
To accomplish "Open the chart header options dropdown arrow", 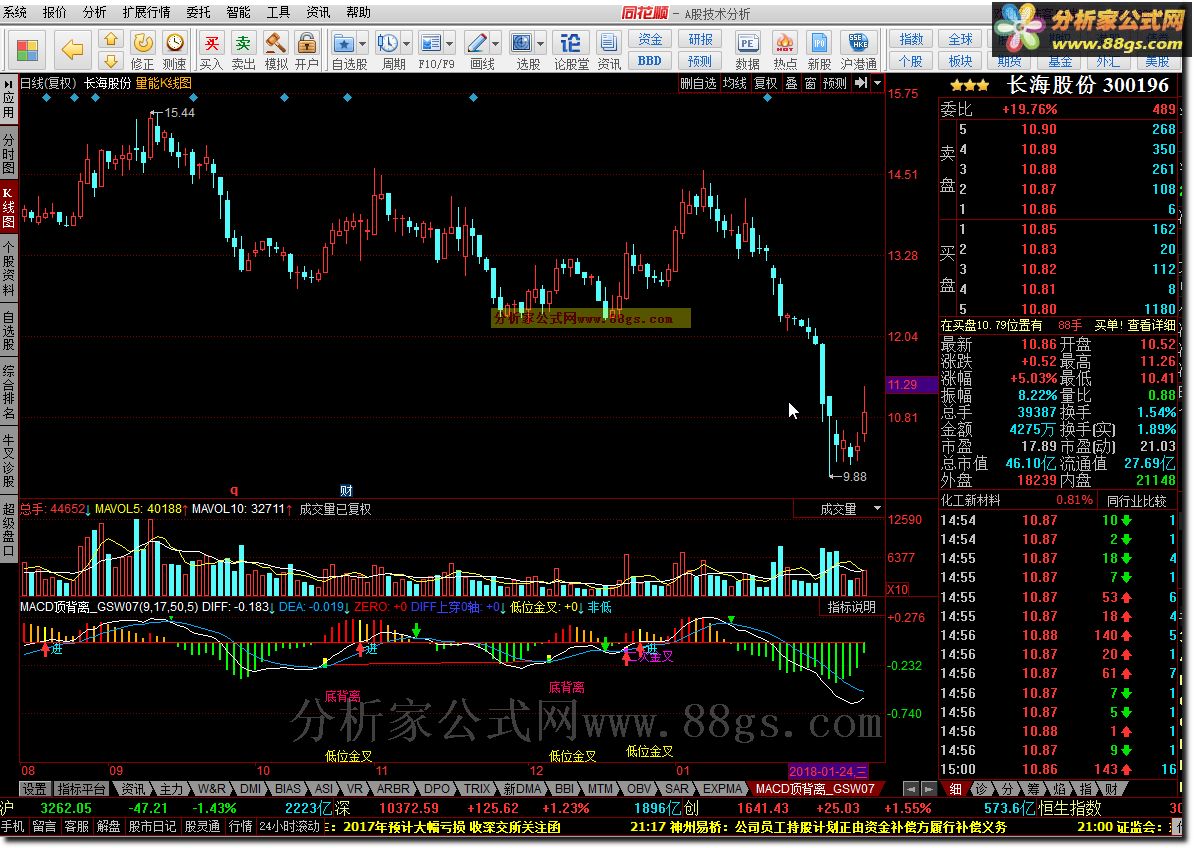I will 877,83.
